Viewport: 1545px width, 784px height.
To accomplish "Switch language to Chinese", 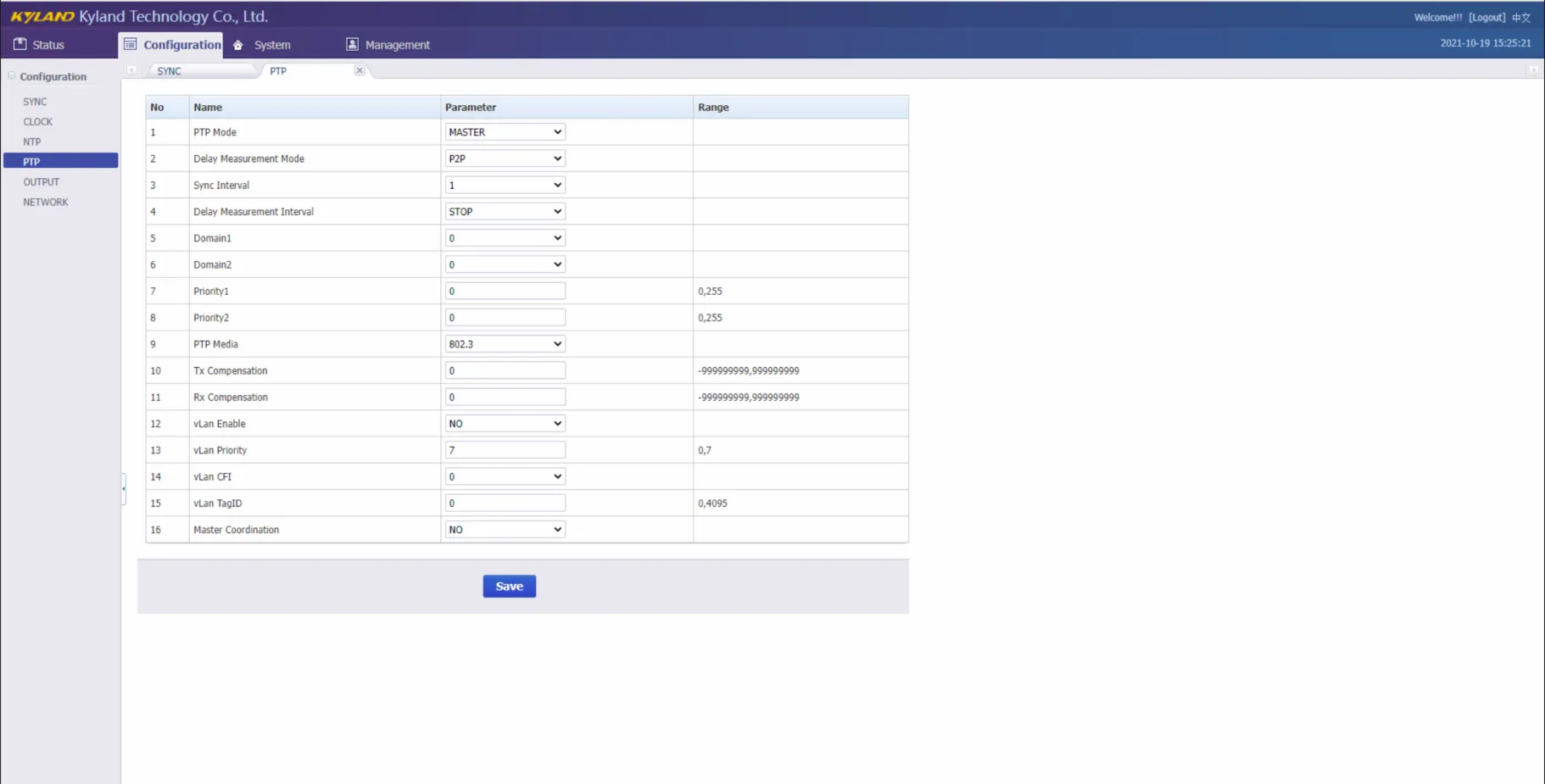I will [x=1521, y=17].
